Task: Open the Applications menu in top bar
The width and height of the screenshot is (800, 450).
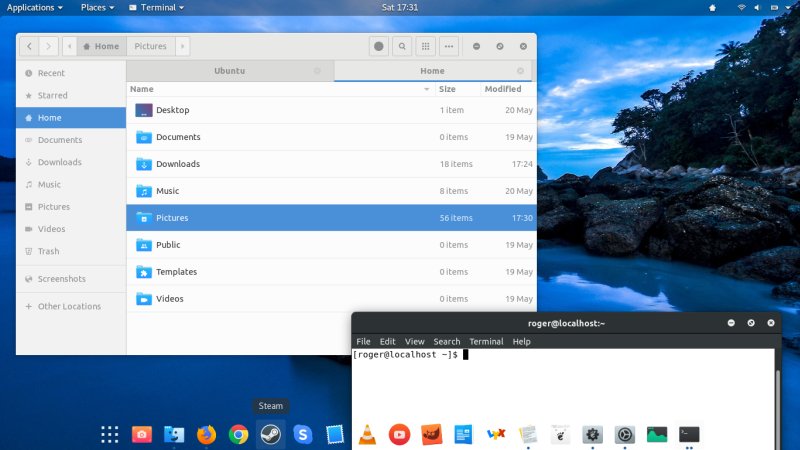Action: 35,7
